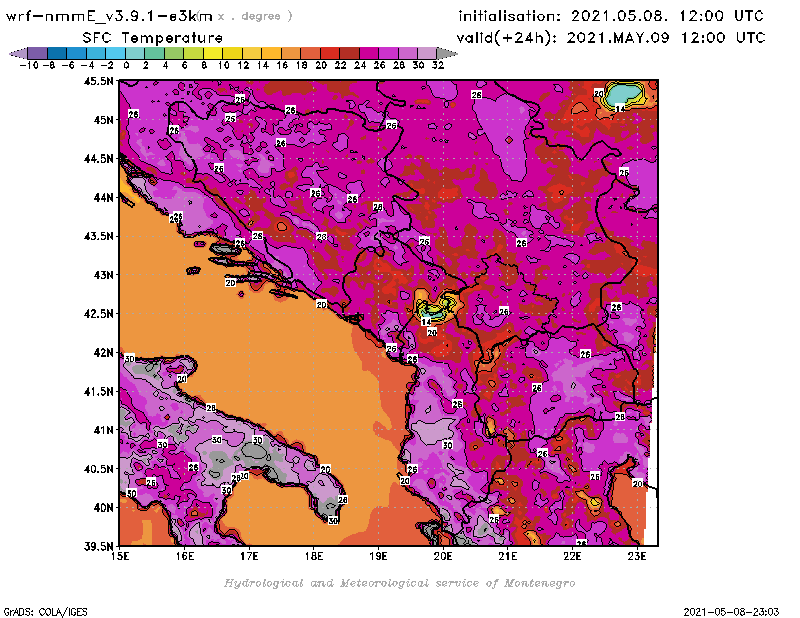The image size is (800, 618).
Task: Click the '16E' longitude label
Action: 185,556
